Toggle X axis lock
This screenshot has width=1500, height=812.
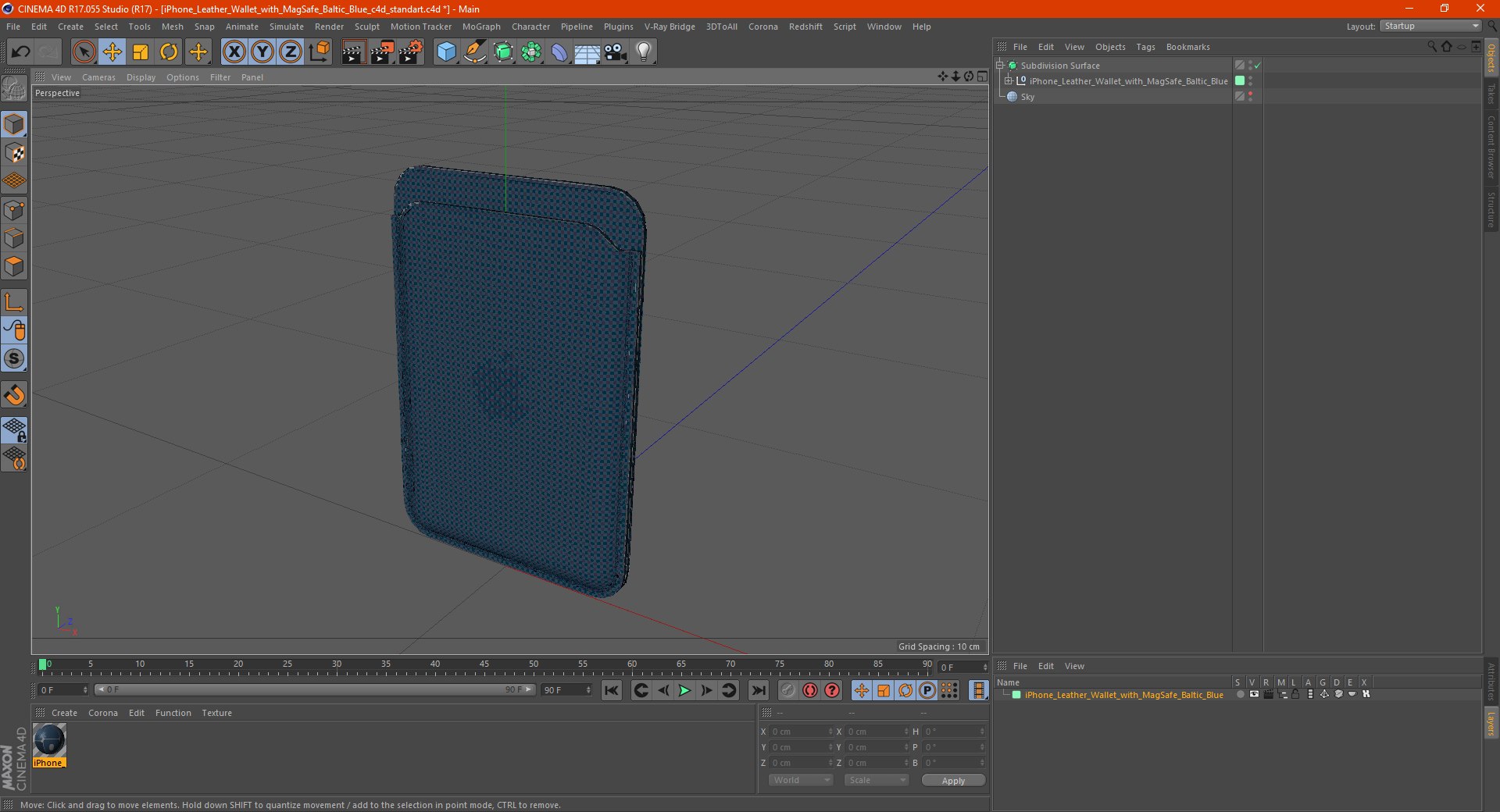[234, 52]
